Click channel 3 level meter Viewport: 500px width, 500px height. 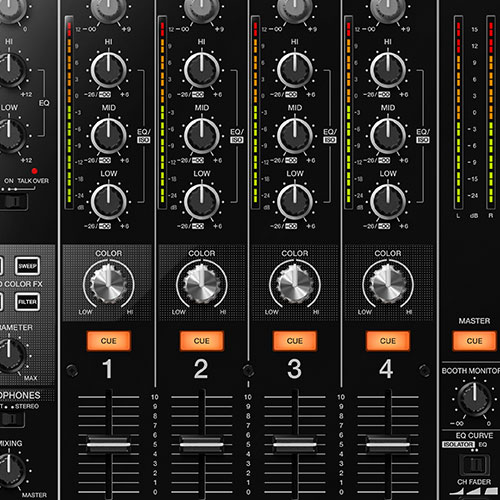pyautogui.click(x=255, y=112)
